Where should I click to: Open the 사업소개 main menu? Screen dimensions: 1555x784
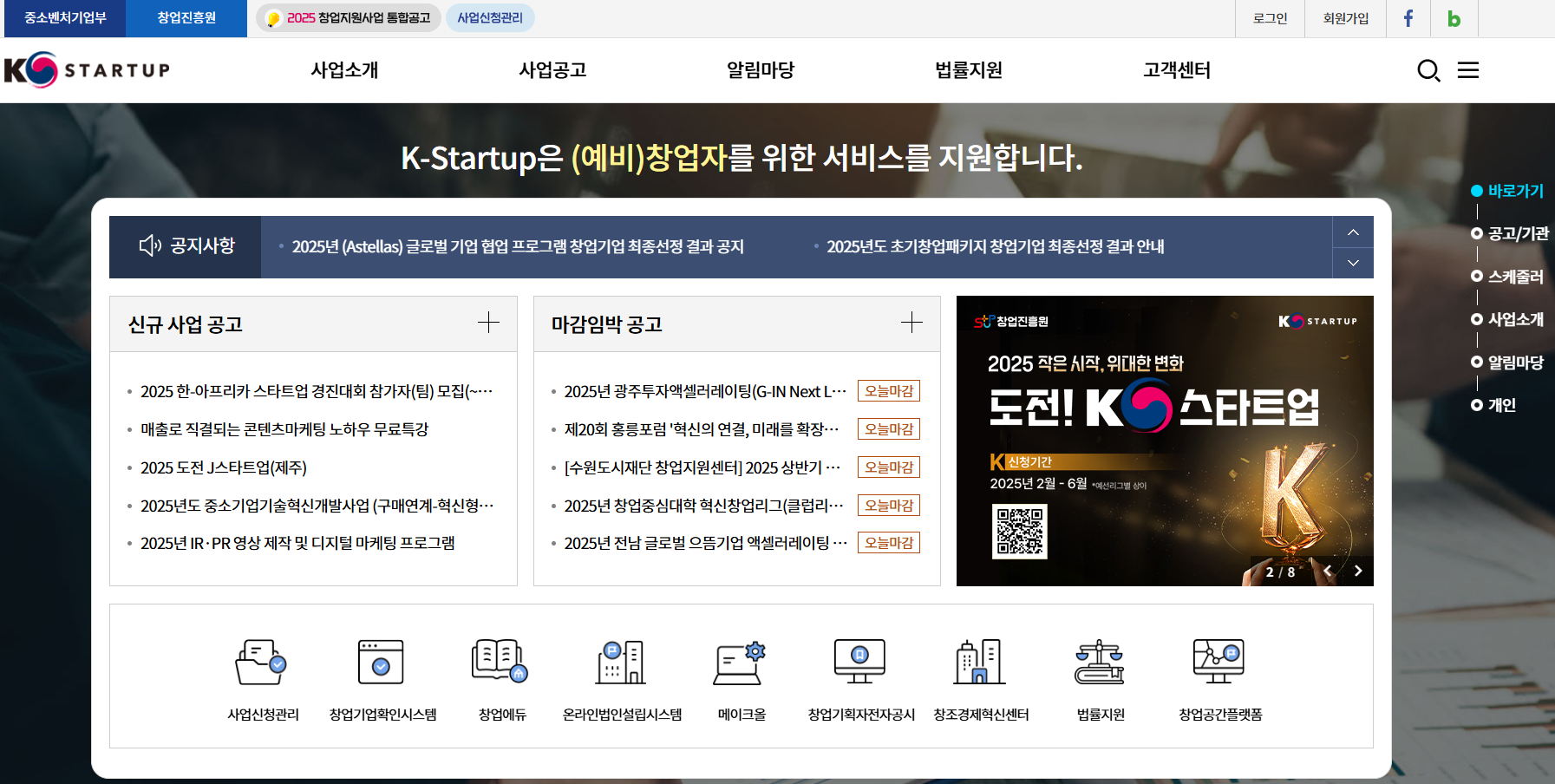click(x=344, y=70)
